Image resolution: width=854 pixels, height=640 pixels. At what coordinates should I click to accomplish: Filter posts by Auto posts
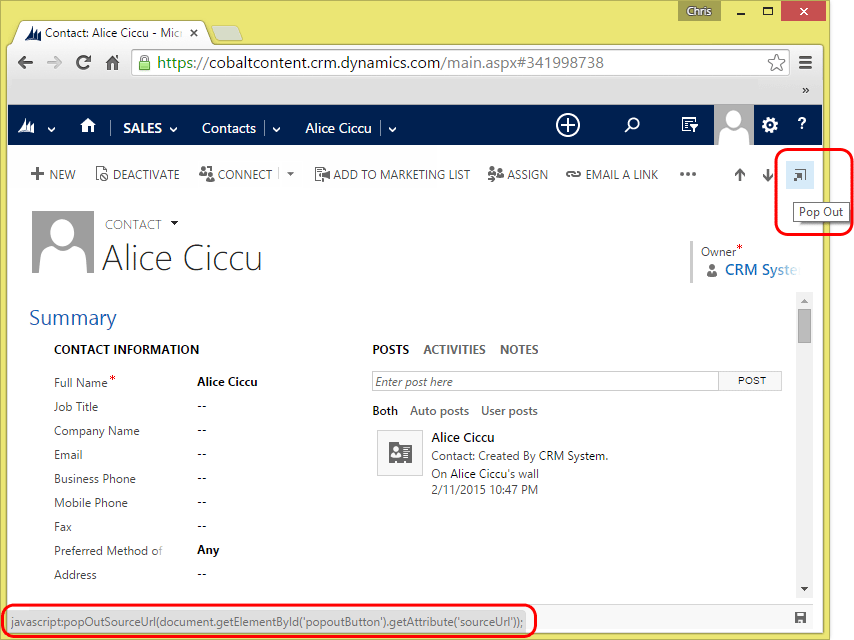(440, 411)
